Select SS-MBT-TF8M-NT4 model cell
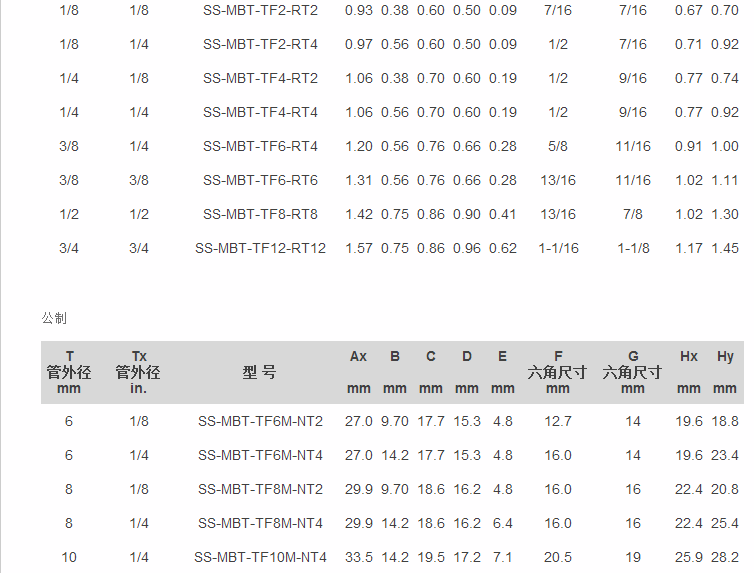 tap(260, 523)
